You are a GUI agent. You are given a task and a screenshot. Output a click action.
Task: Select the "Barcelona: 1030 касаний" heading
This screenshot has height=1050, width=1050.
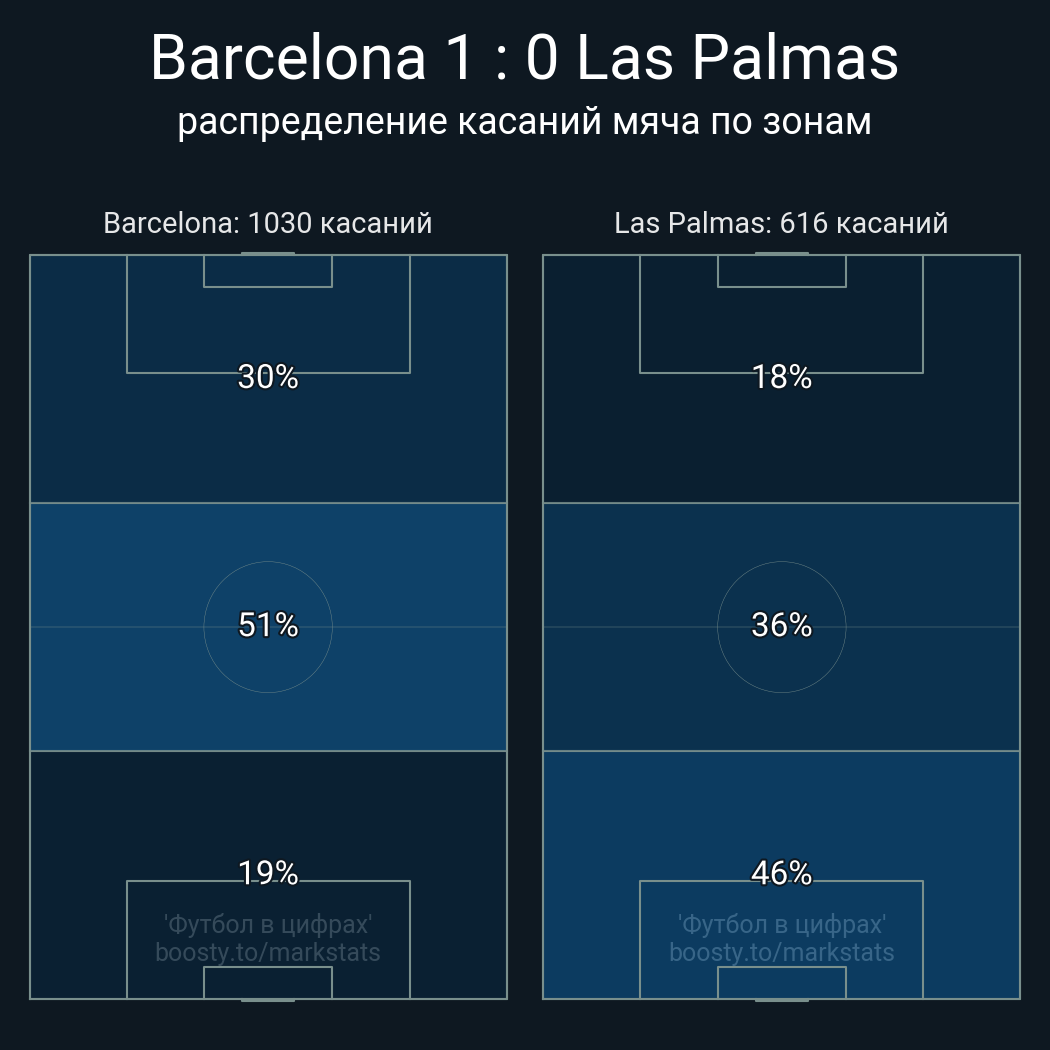tap(268, 223)
